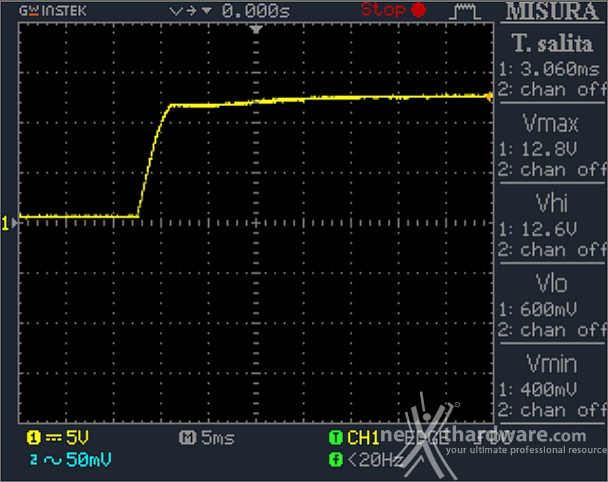Image resolution: width=608 pixels, height=482 pixels.
Task: Open the T. salita measurement item
Action: tap(552, 43)
